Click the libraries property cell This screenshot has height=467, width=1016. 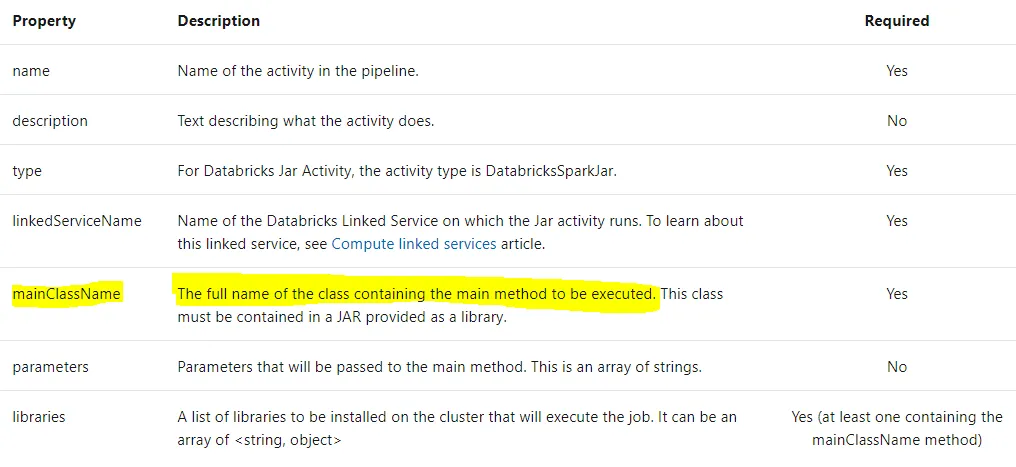tap(39, 417)
